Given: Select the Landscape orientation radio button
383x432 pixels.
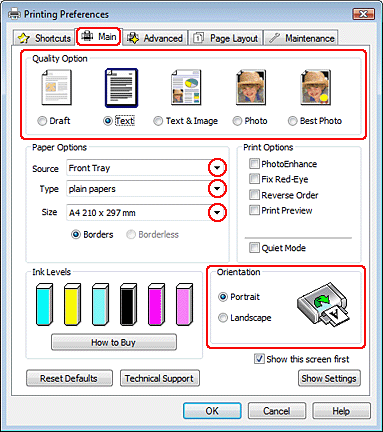Looking at the screenshot, I should coord(223,318).
